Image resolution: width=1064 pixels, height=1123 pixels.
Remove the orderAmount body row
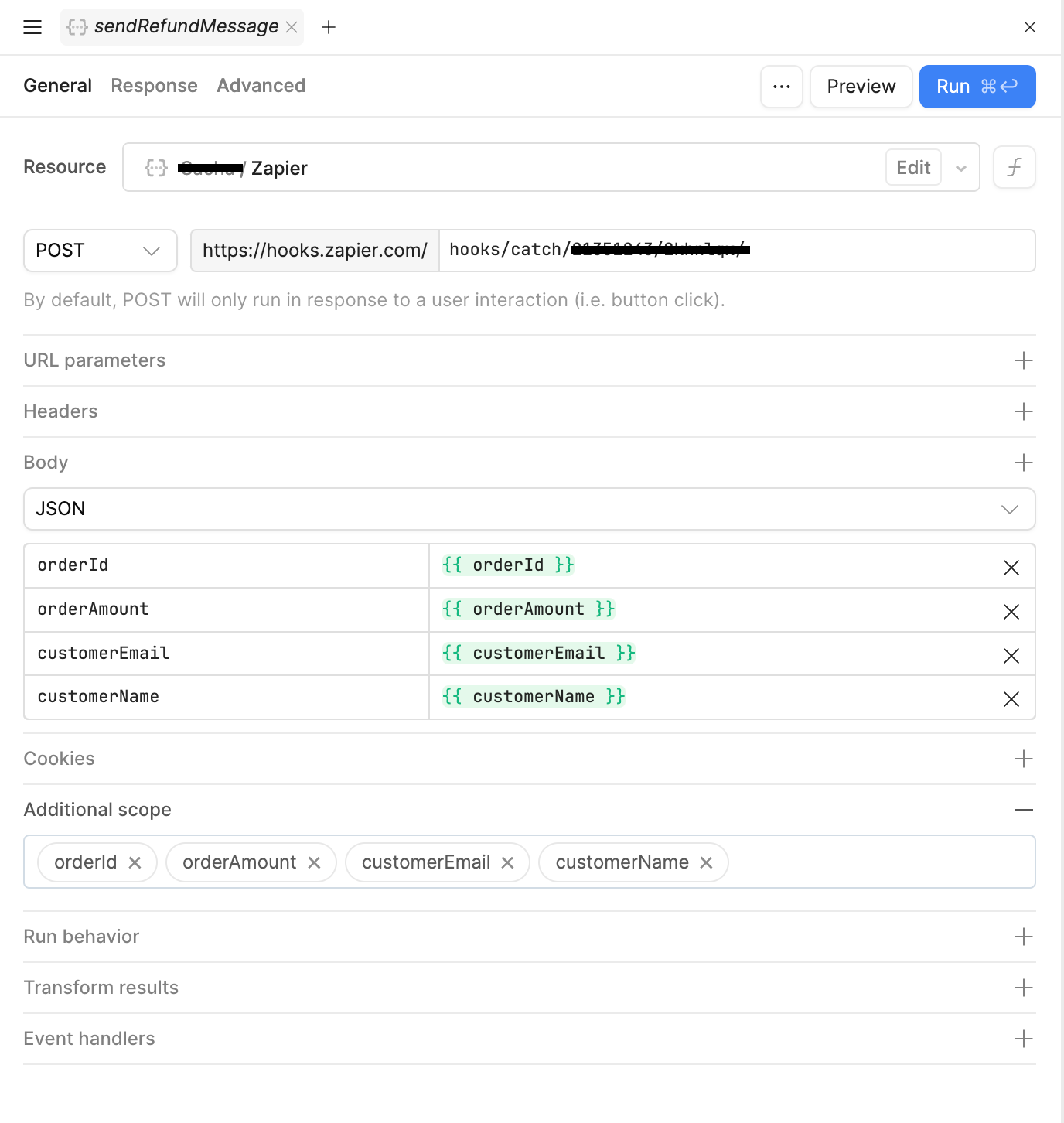1011,612
